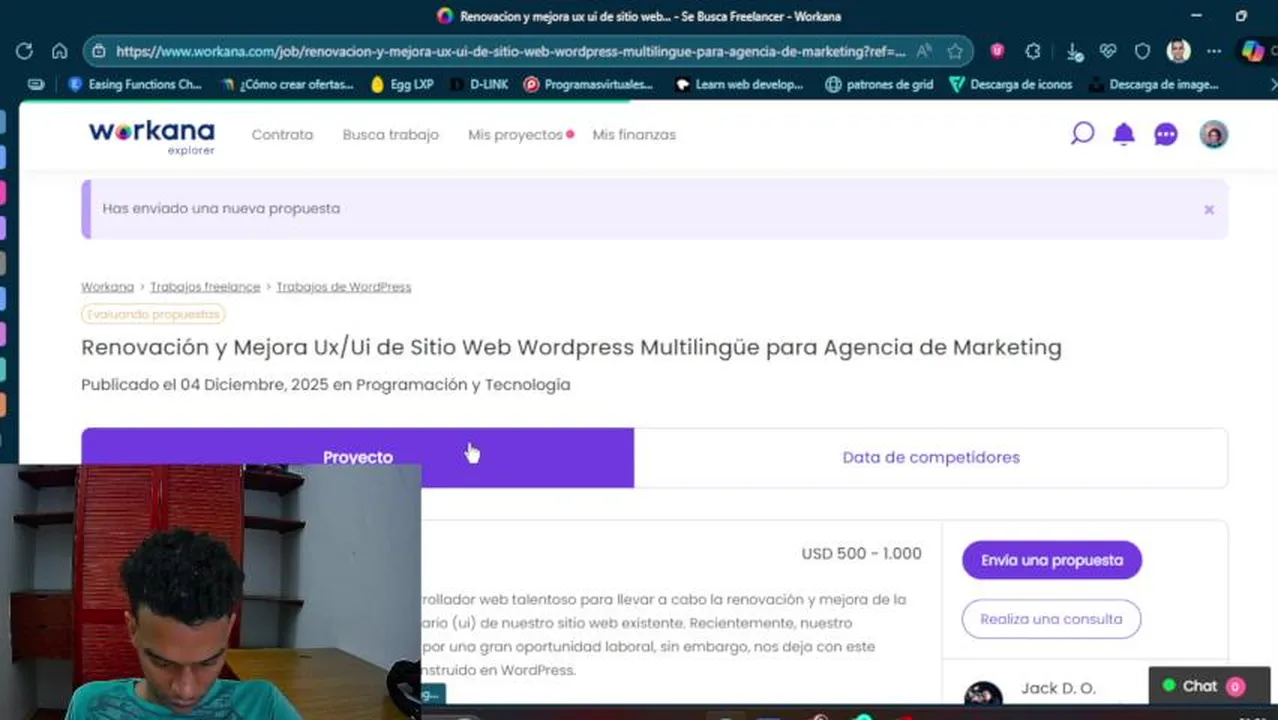This screenshot has width=1278, height=720.
Task: Click the project title 'Renovación y Mejora Ux/Ui'
Action: point(571,347)
